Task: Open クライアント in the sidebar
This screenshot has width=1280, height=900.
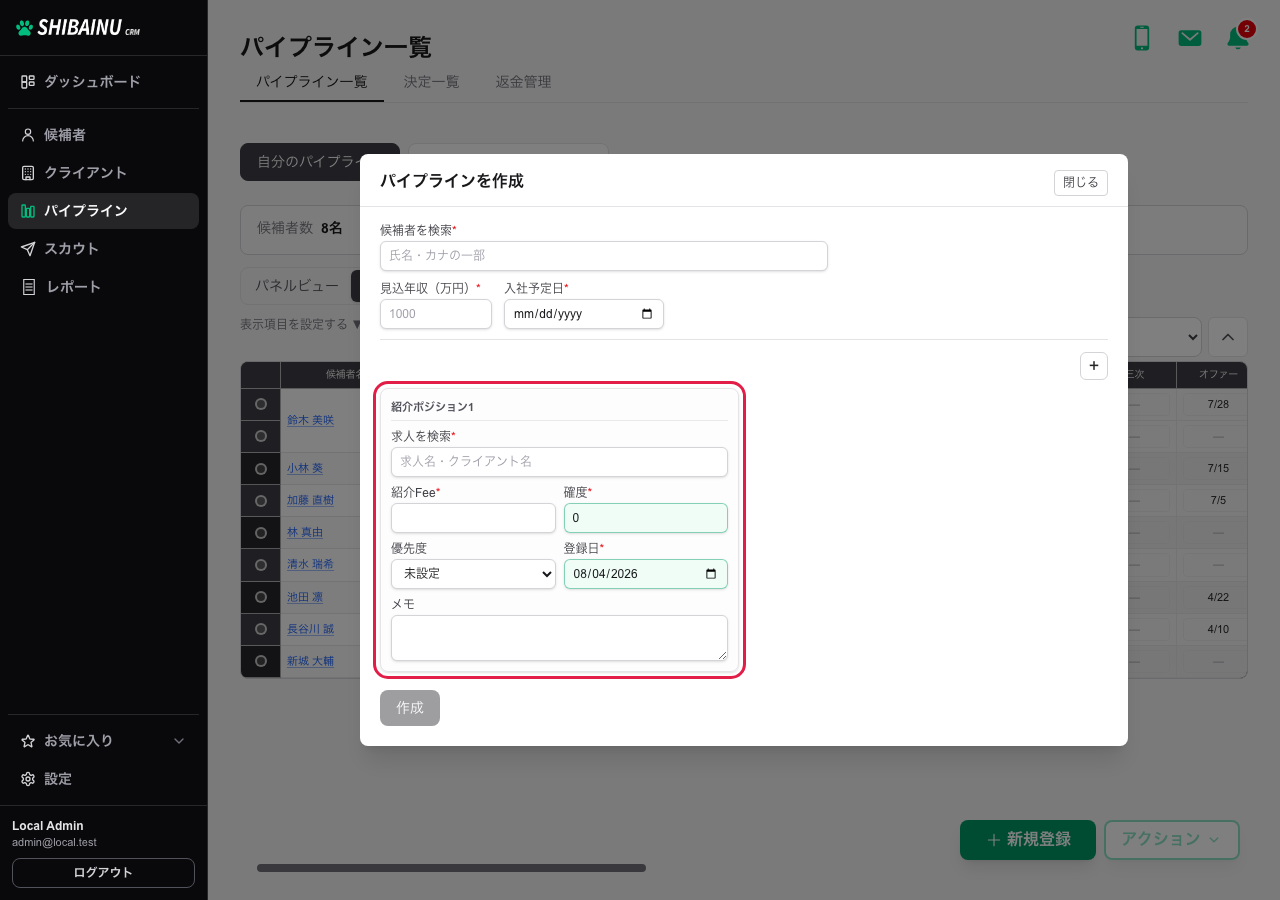Action: [103, 173]
